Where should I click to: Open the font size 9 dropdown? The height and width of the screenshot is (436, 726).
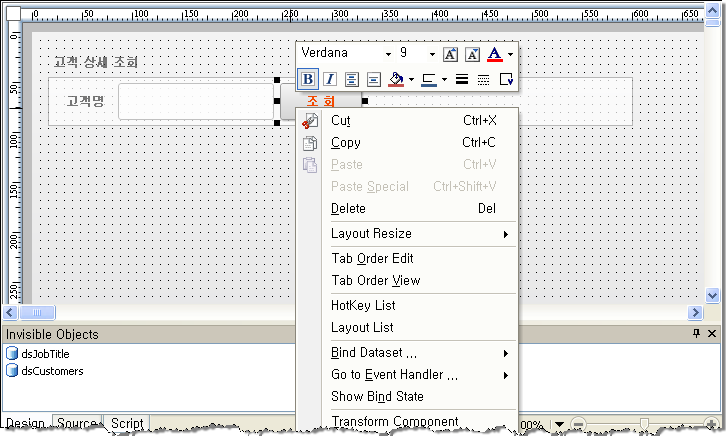tap(432, 53)
